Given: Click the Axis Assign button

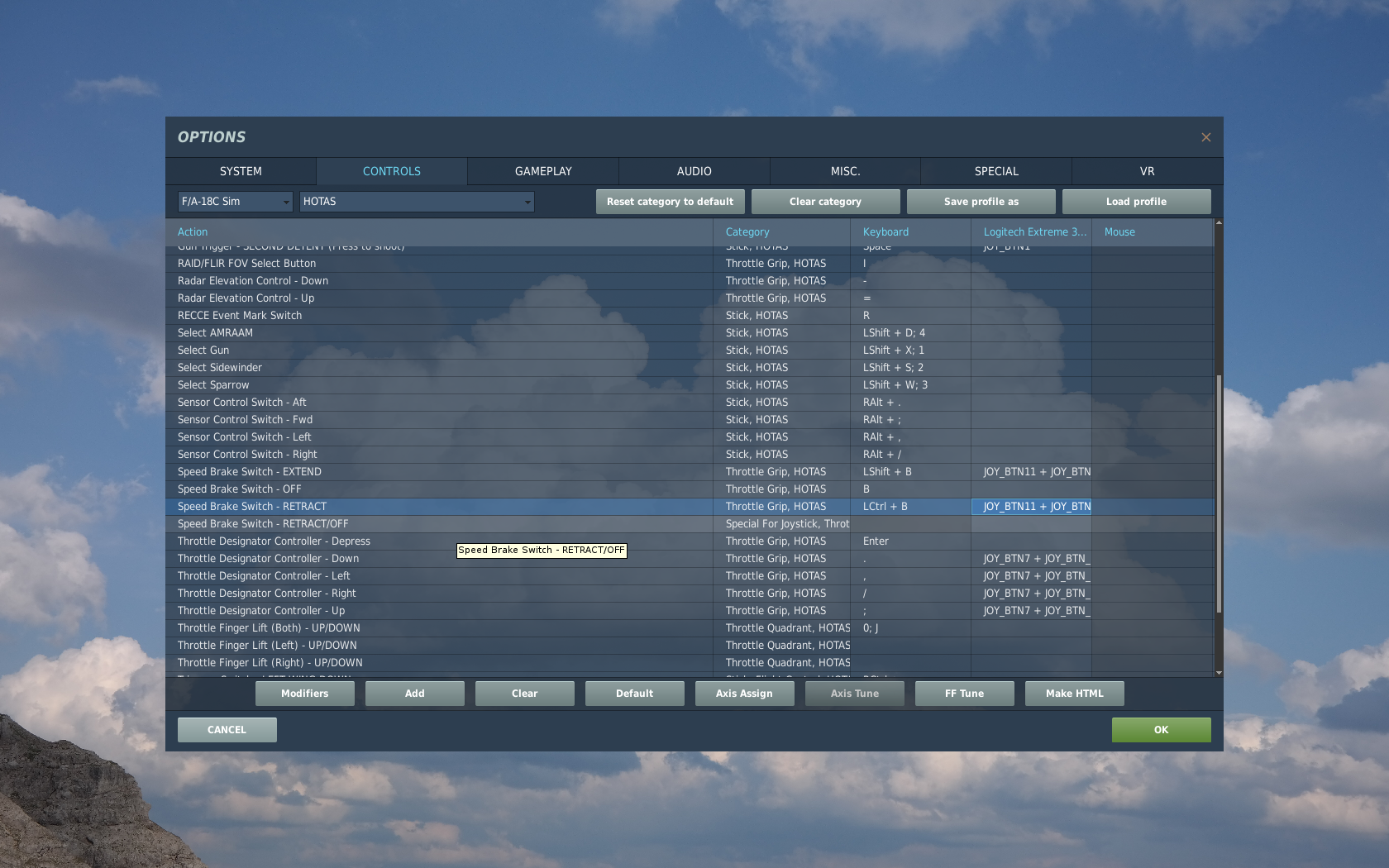Looking at the screenshot, I should (745, 694).
